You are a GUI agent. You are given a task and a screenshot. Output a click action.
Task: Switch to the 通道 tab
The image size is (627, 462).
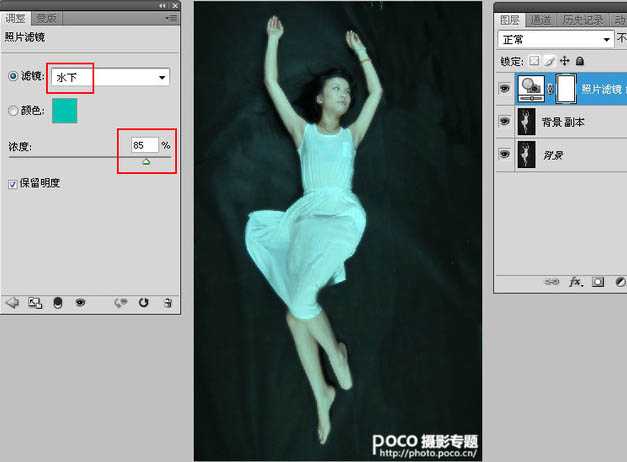(x=541, y=19)
